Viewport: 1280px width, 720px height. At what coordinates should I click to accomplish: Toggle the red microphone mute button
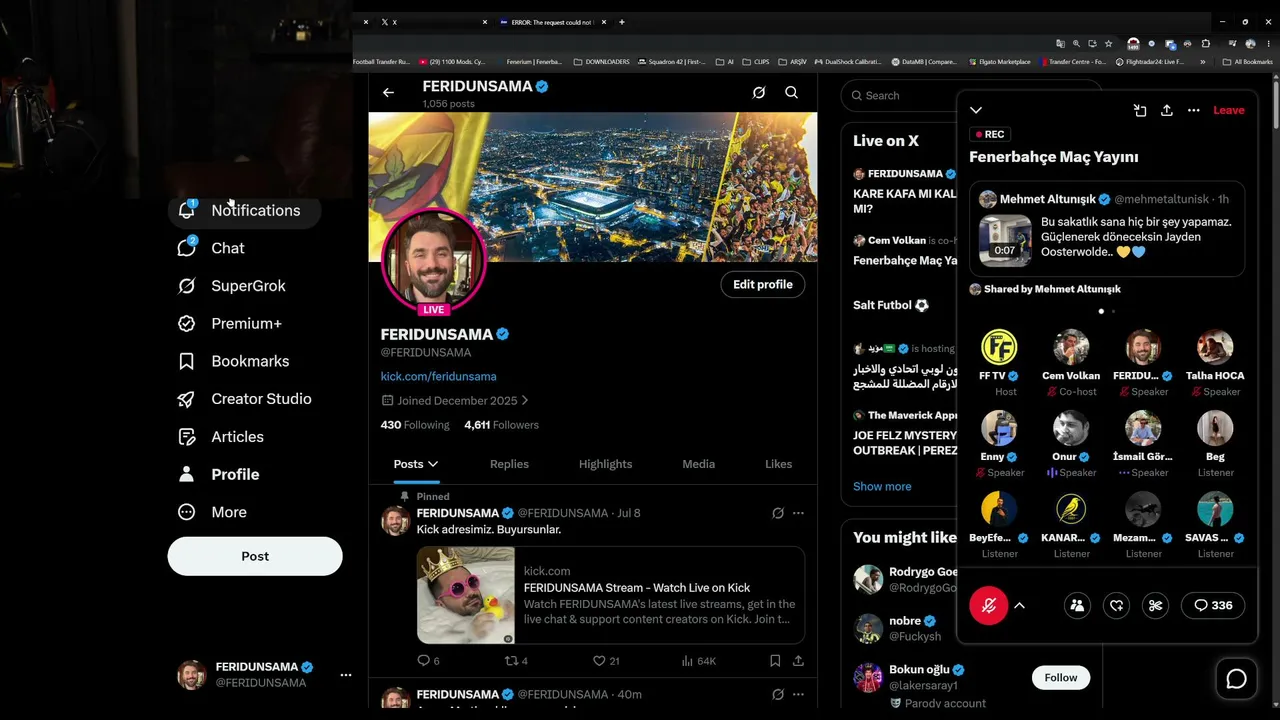point(988,606)
